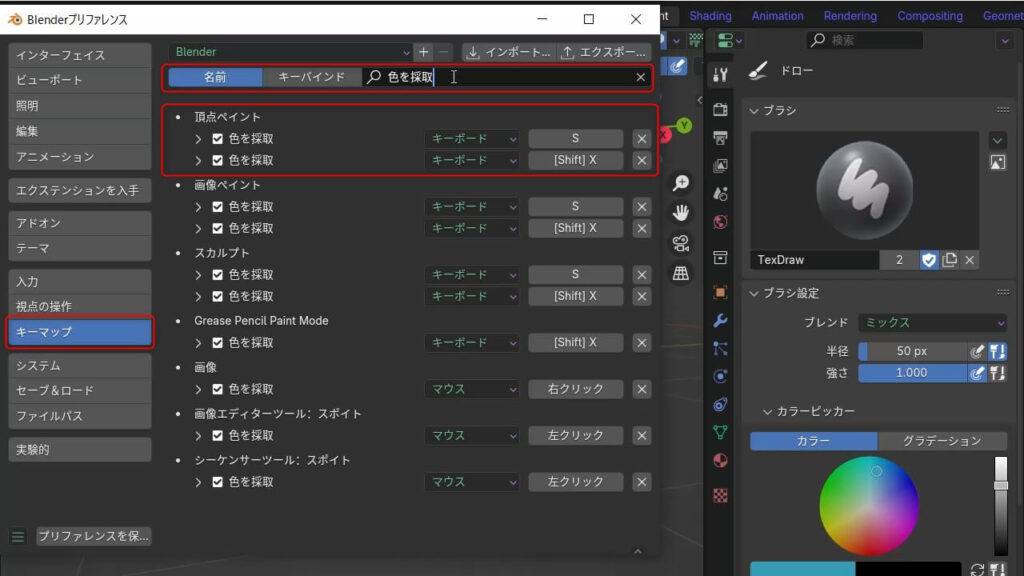Toggle 色を採取 checkbox under Grease Pencil Paint Mode

218,343
